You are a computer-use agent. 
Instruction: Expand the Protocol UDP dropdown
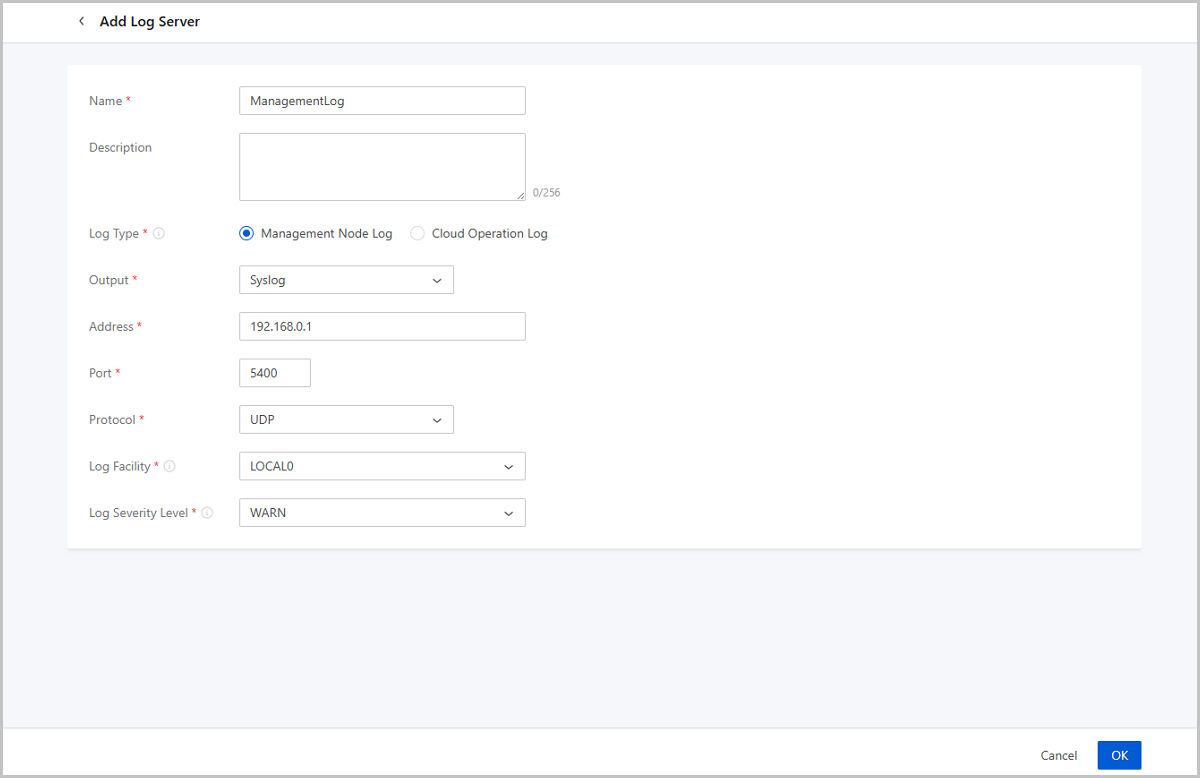(346, 420)
